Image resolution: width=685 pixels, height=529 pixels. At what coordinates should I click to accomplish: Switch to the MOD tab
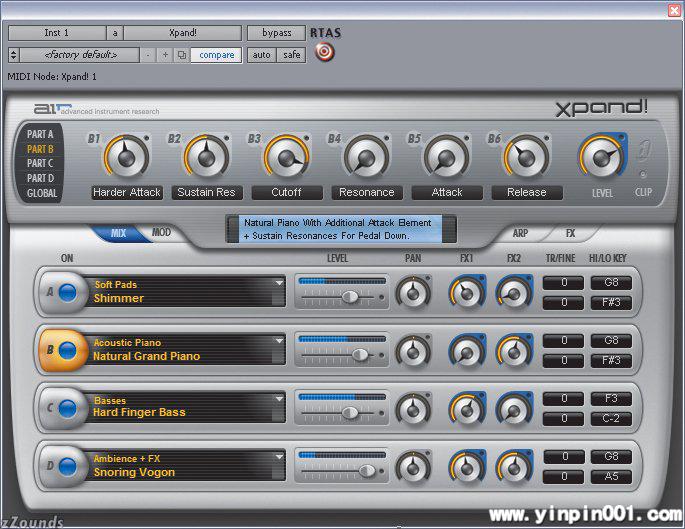click(161, 233)
